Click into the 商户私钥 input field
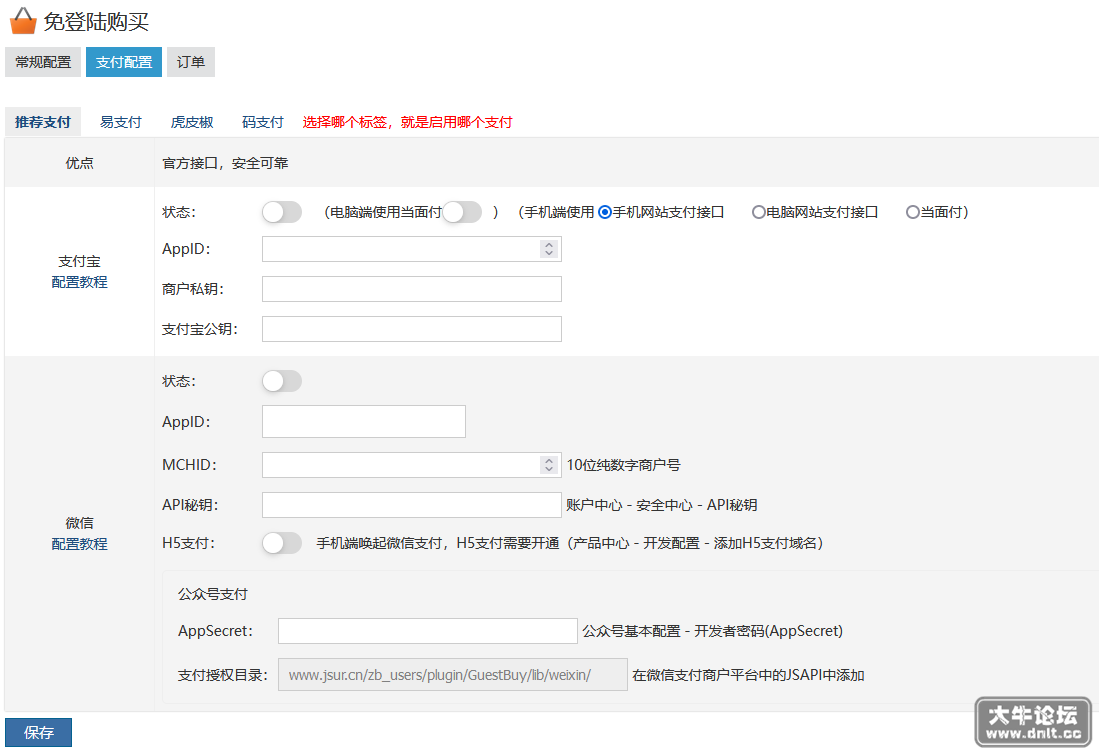Viewport: 1099px width, 754px height. [411, 289]
